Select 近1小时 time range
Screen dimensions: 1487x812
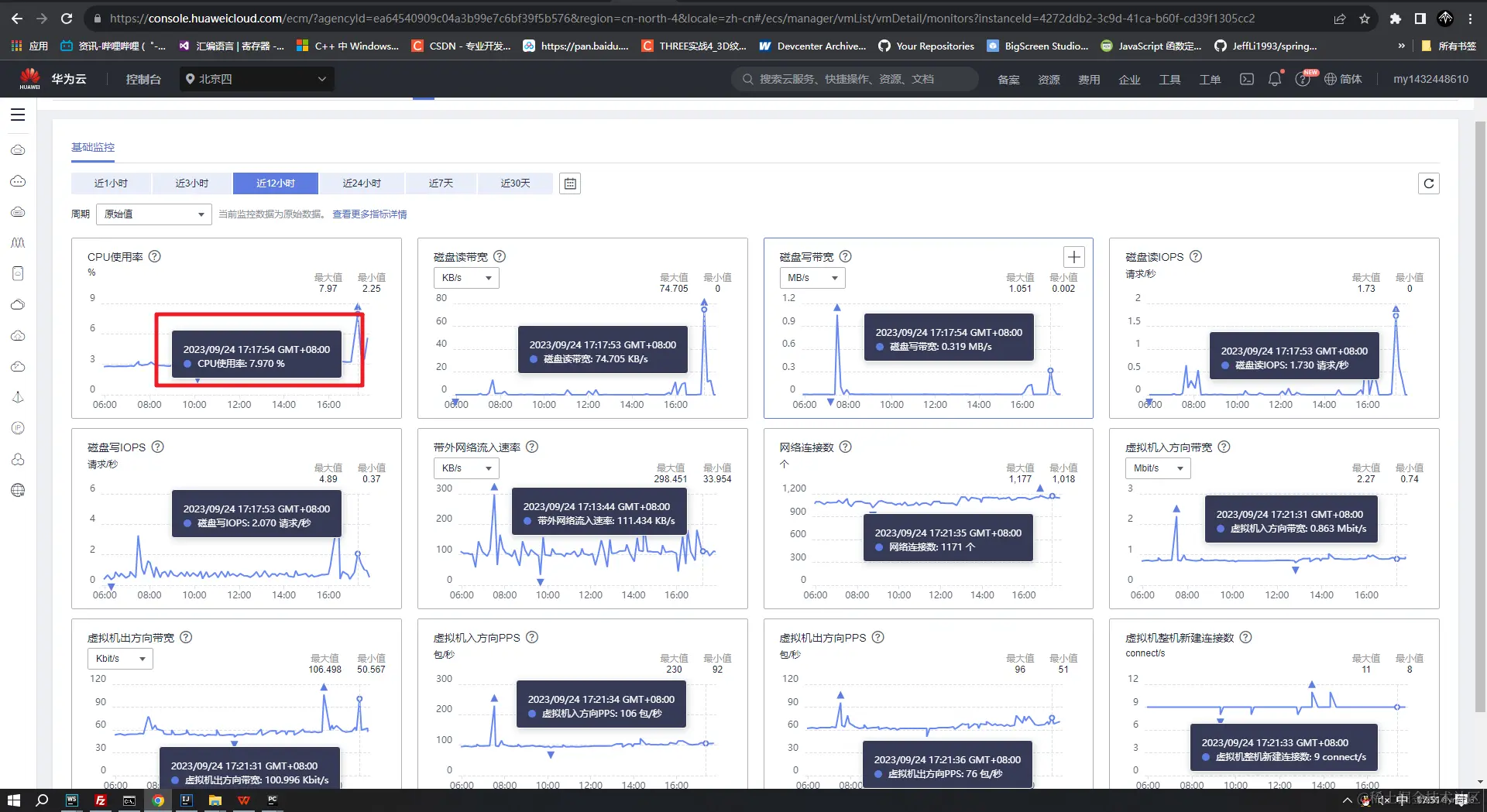pyautogui.click(x=112, y=183)
